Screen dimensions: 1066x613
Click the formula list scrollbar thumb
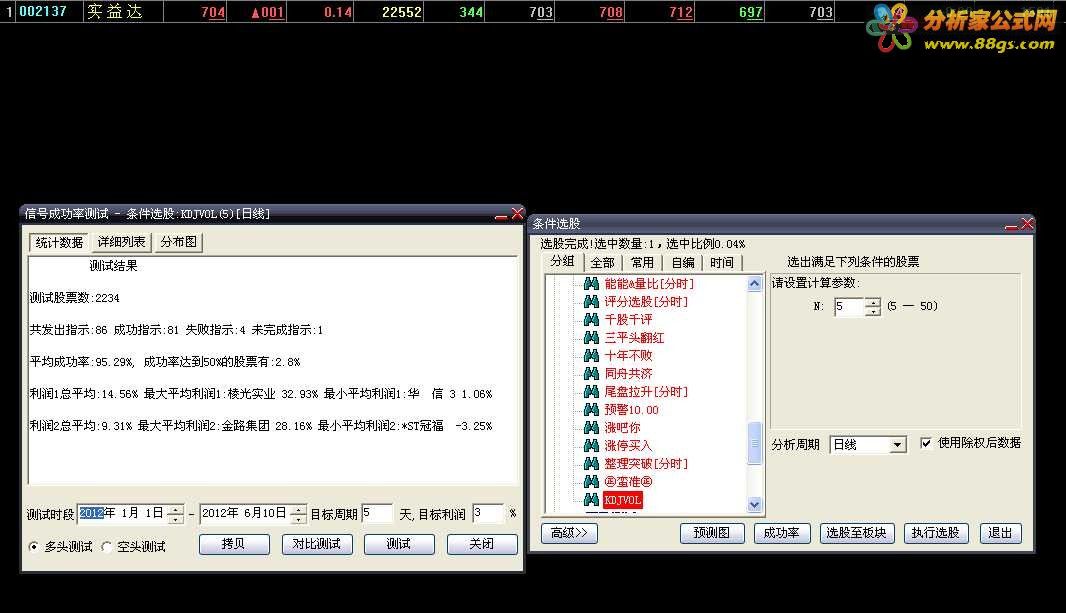pyautogui.click(x=754, y=443)
